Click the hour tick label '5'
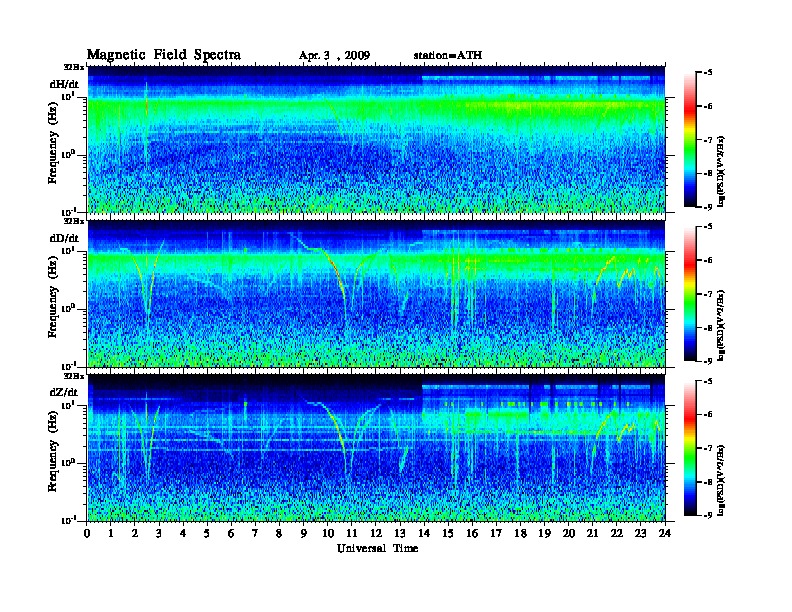Image resolution: width=792 pixels, height=612 pixels. tap(207, 534)
